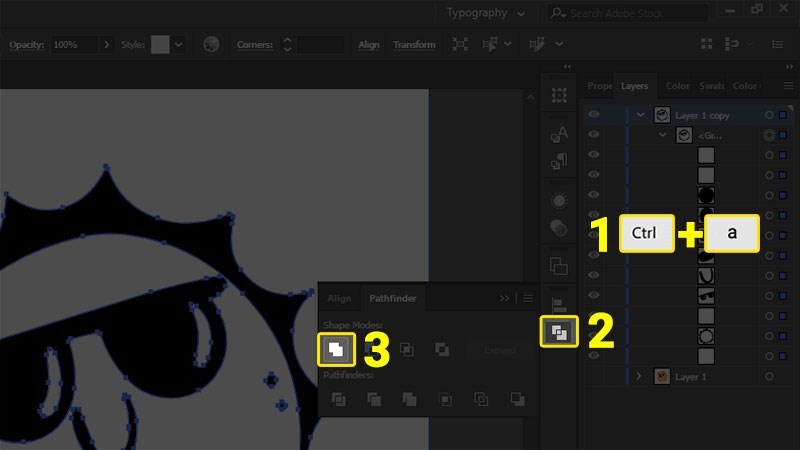Open the Artboards panel icon in dock

pos(559,267)
